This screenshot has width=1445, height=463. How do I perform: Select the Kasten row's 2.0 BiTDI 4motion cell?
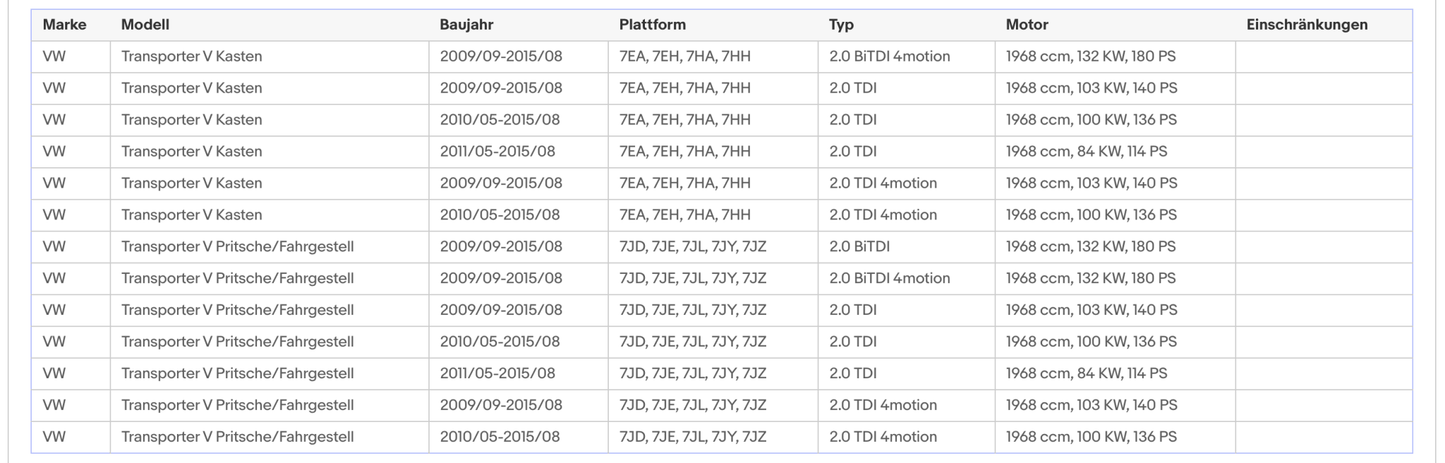(890, 57)
